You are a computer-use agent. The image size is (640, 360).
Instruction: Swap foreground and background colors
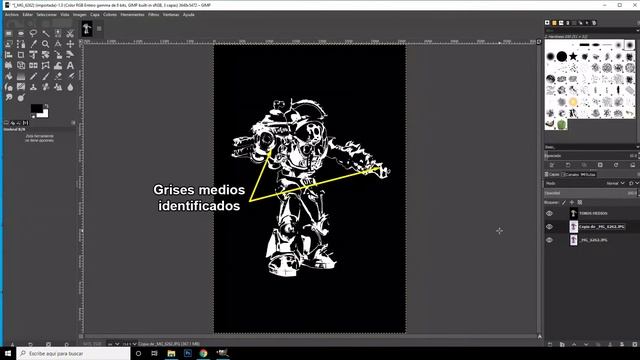coord(46,106)
